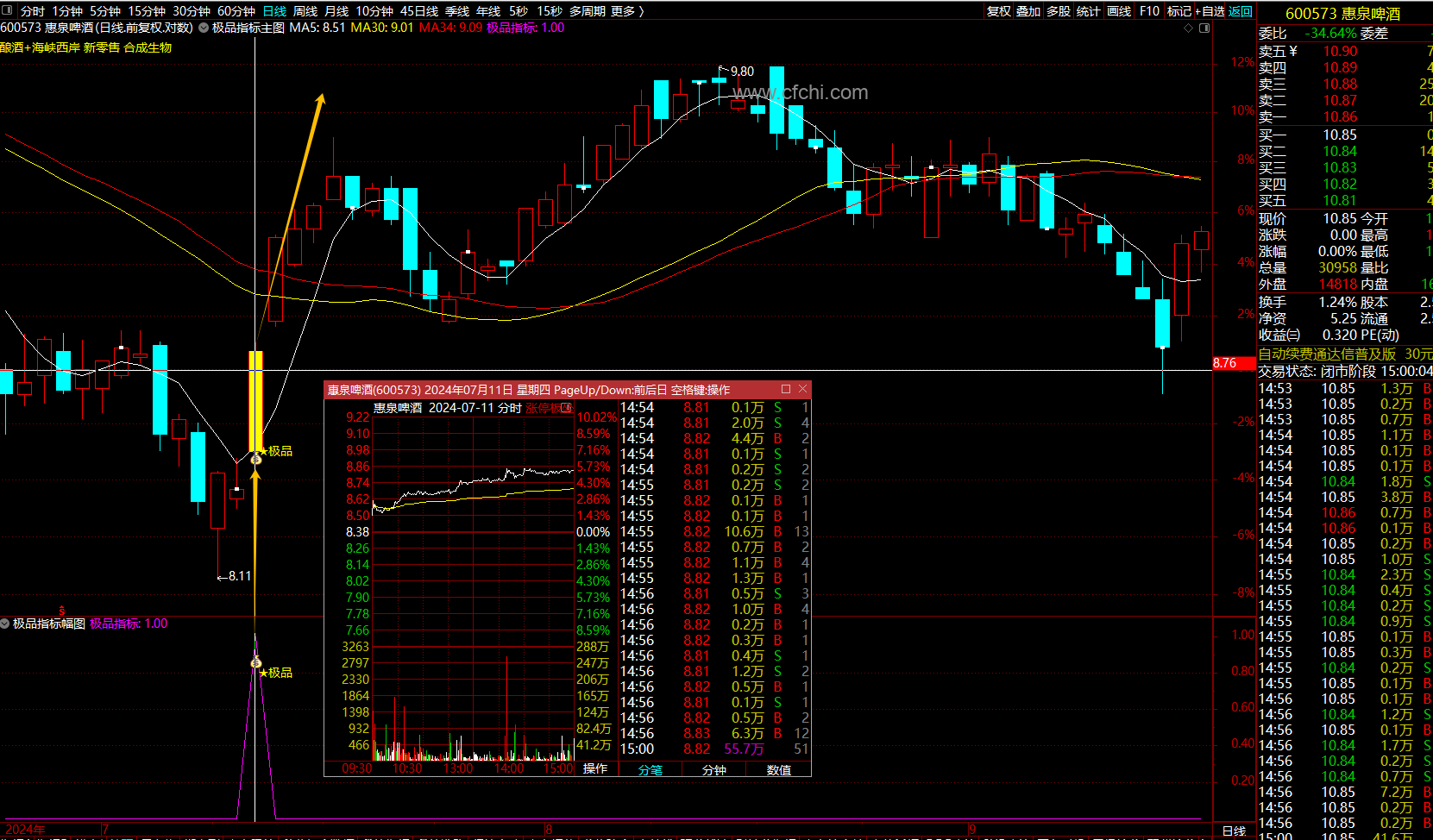Open the 操作 menu in intraday popup

tap(595, 769)
